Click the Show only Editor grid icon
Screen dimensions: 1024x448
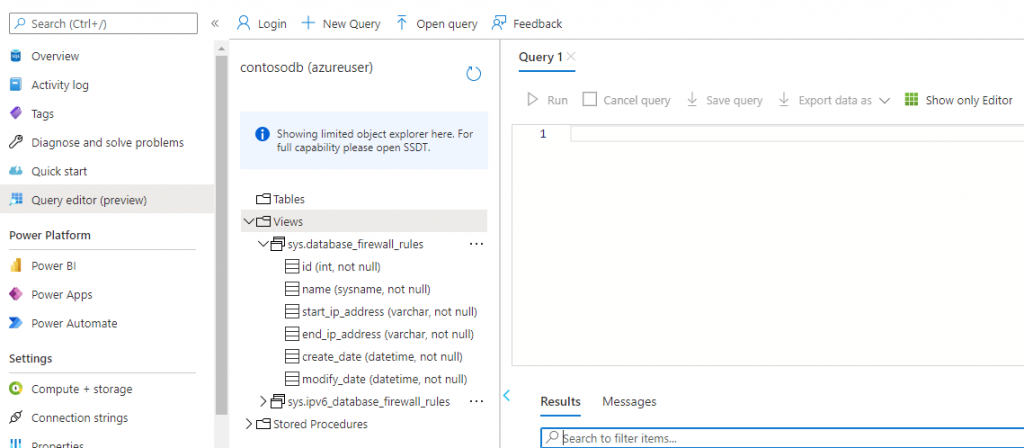[x=911, y=100]
